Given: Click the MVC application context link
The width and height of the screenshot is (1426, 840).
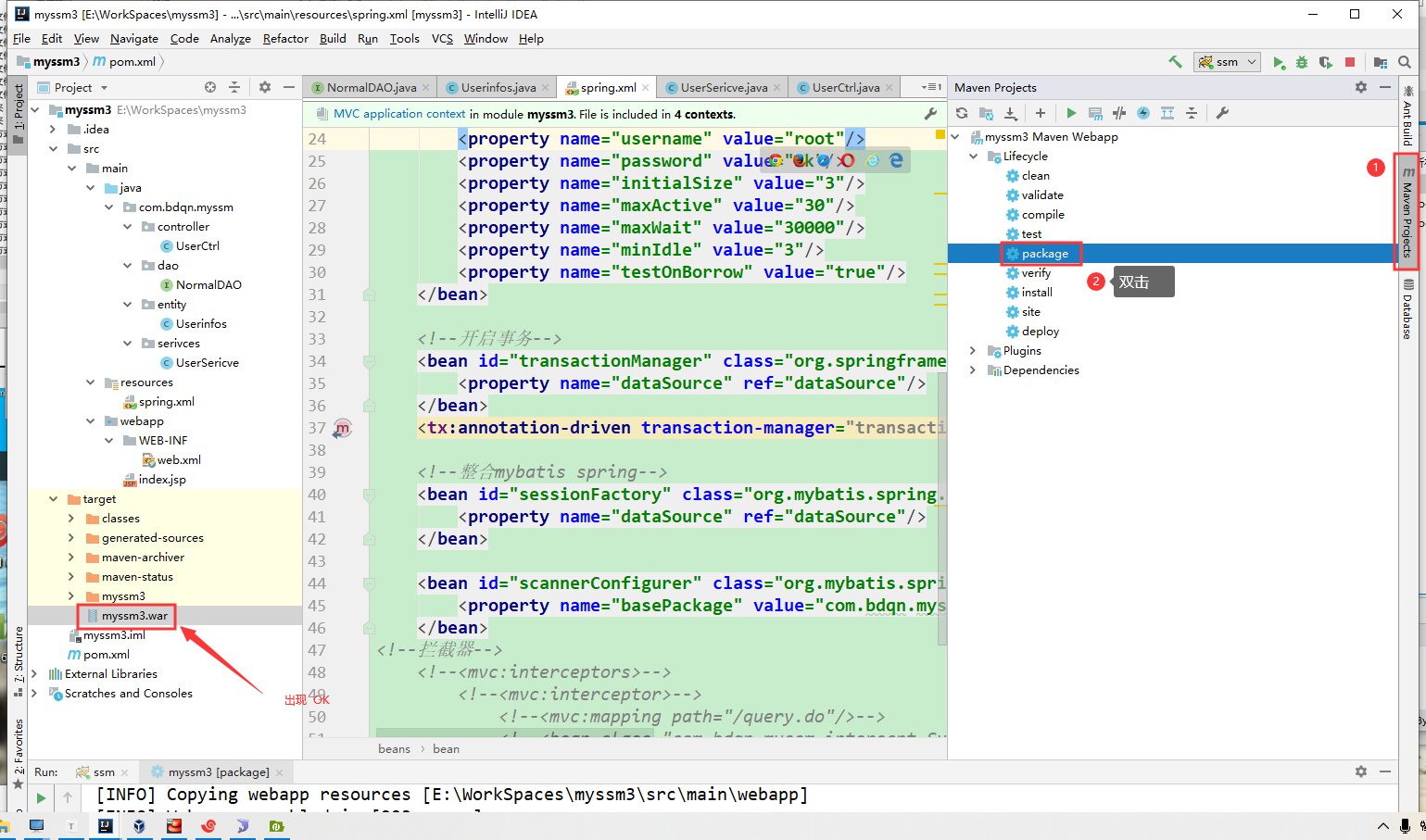Looking at the screenshot, I should click(x=399, y=114).
